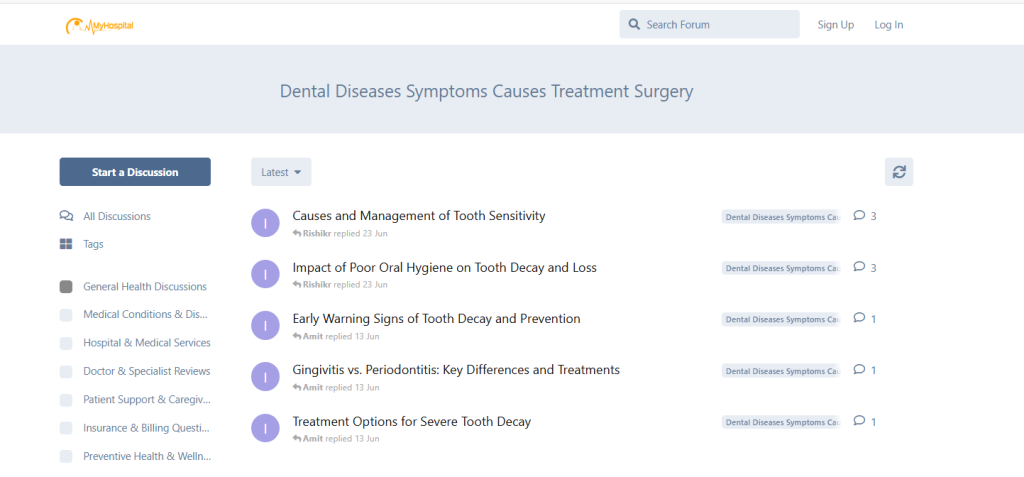
Task: Open Early Warning Signs of Tooth Decay discussion
Action: [x=436, y=319]
